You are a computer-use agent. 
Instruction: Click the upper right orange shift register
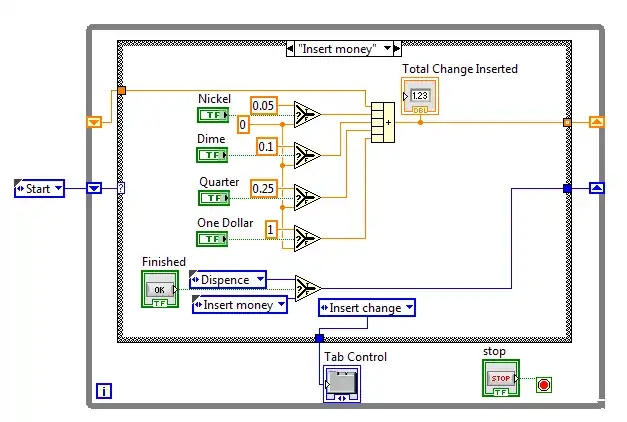tap(595, 122)
